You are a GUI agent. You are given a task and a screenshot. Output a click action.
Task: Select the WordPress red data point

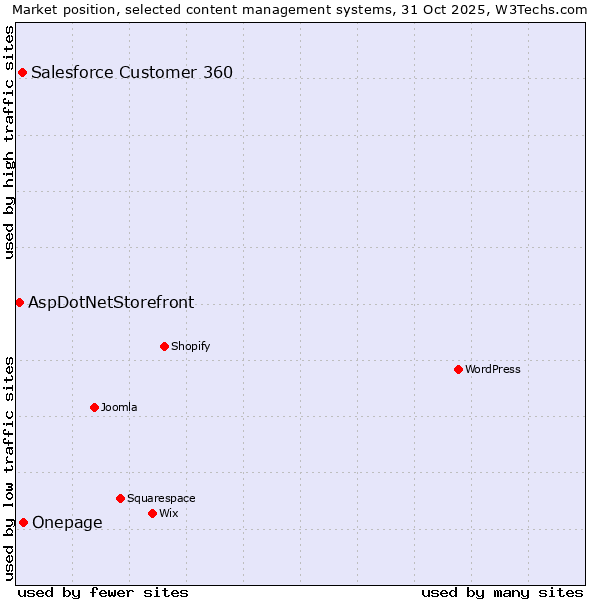click(x=458, y=369)
